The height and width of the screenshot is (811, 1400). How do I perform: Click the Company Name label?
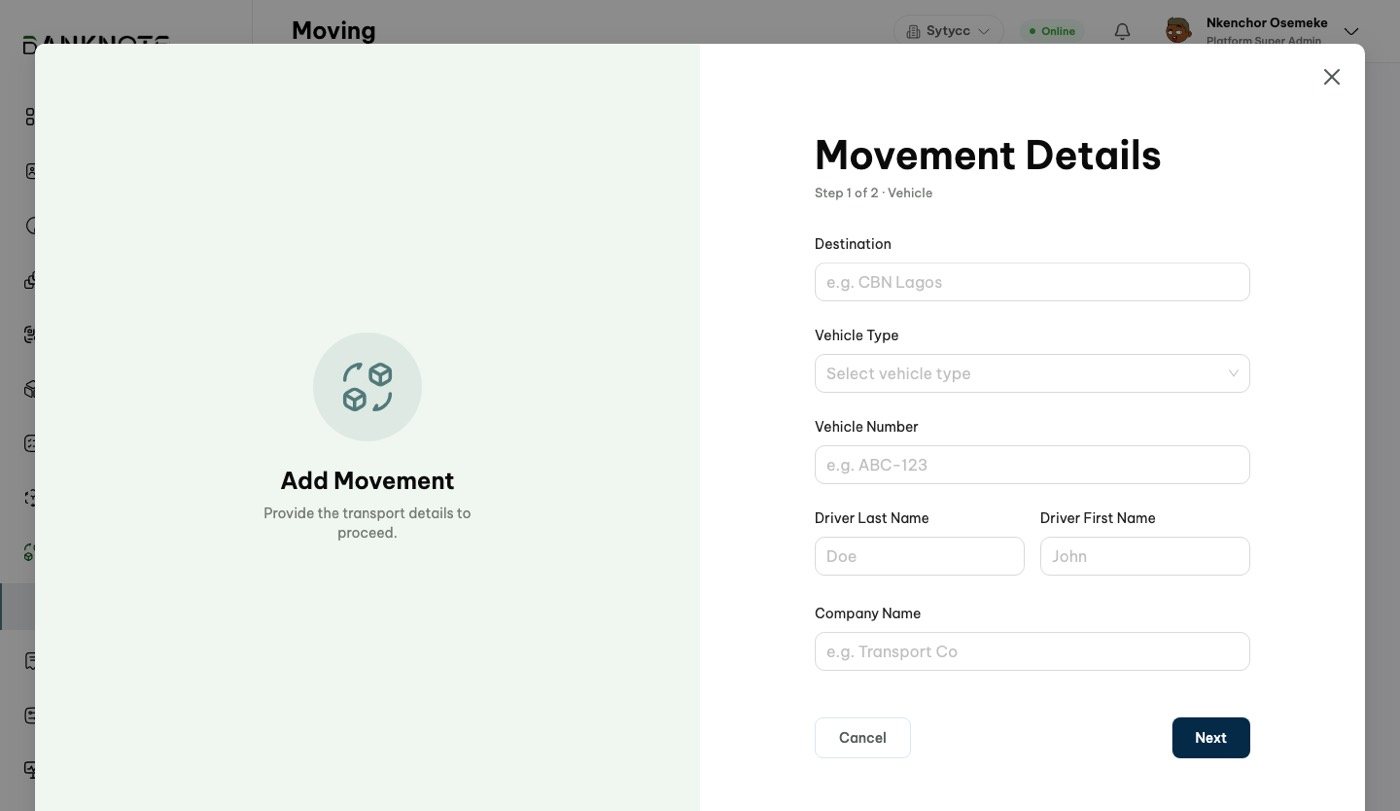click(868, 613)
